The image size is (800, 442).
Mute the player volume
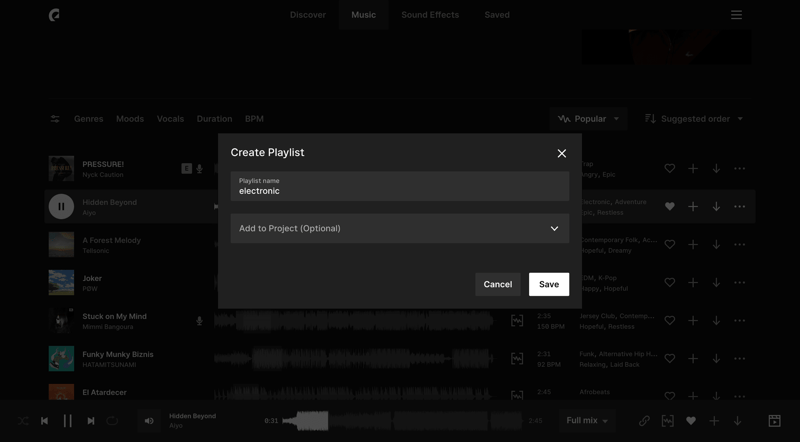coord(149,421)
